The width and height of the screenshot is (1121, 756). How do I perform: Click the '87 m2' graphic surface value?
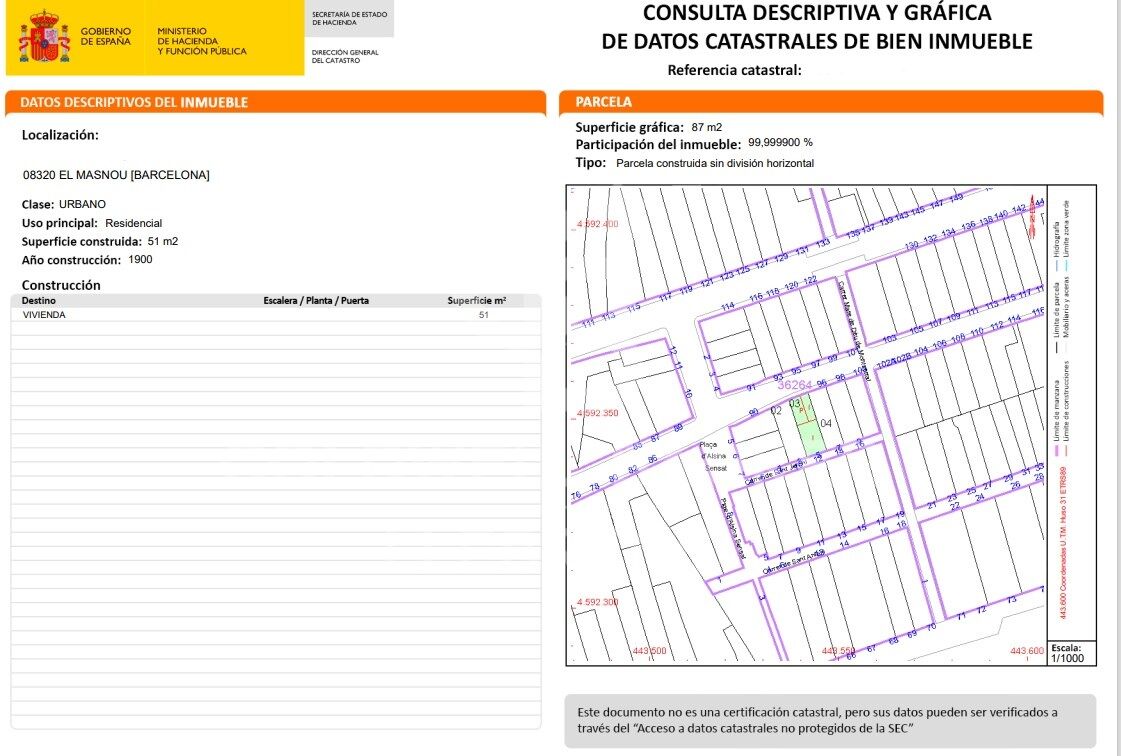tap(707, 127)
